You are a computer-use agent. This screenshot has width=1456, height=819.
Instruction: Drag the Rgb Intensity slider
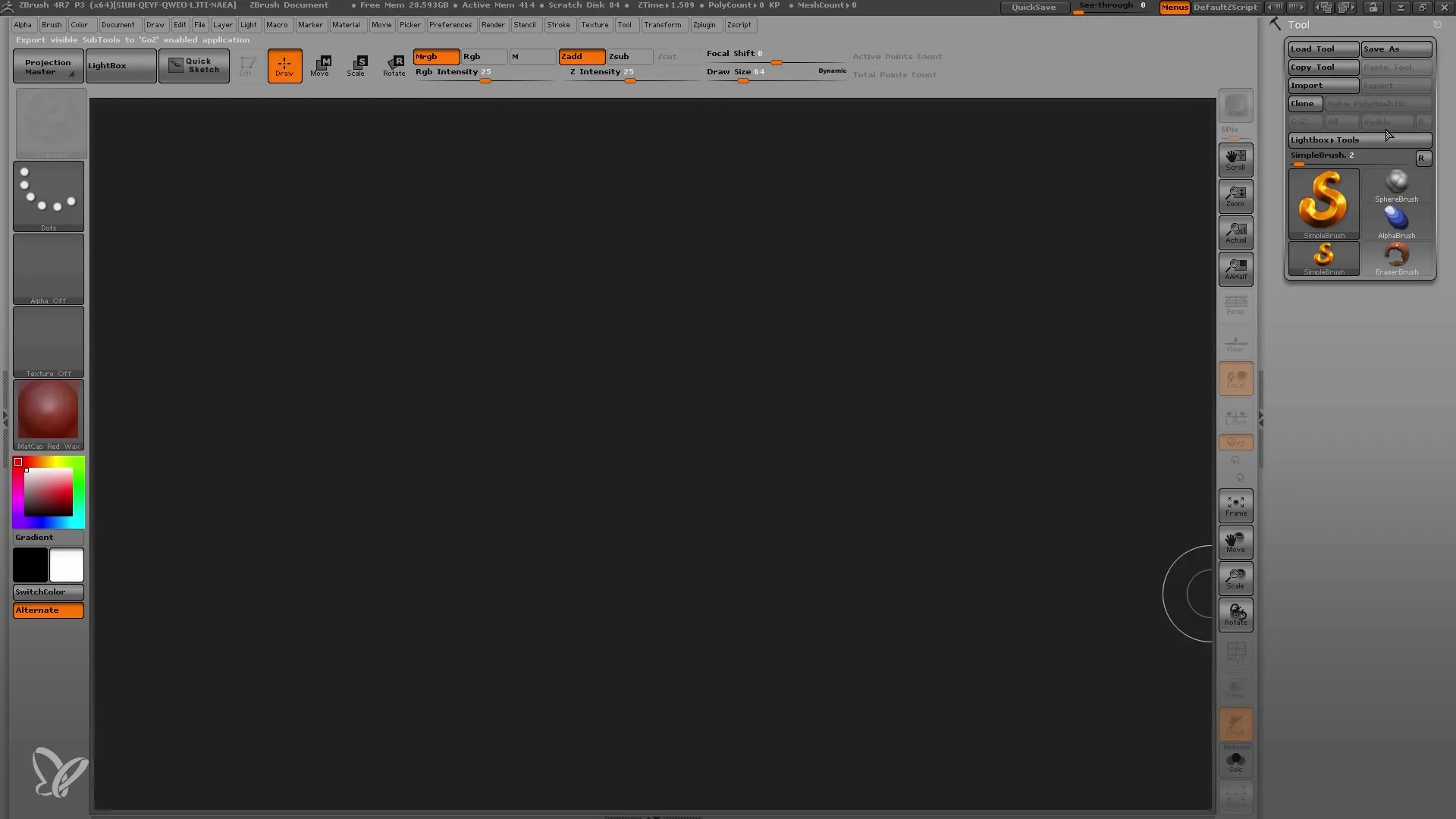(487, 80)
